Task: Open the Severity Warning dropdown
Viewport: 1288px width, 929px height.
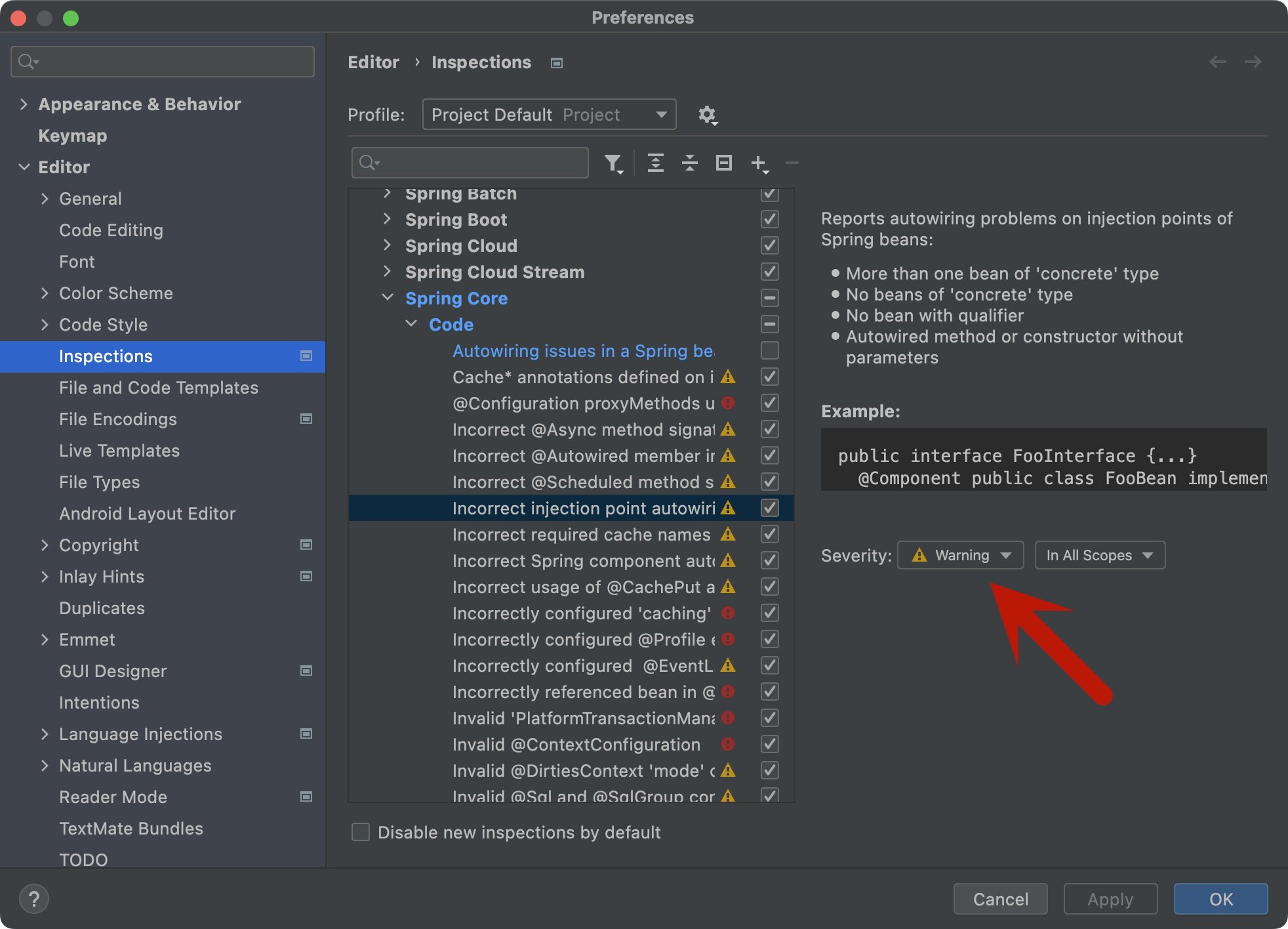Action: pos(960,555)
